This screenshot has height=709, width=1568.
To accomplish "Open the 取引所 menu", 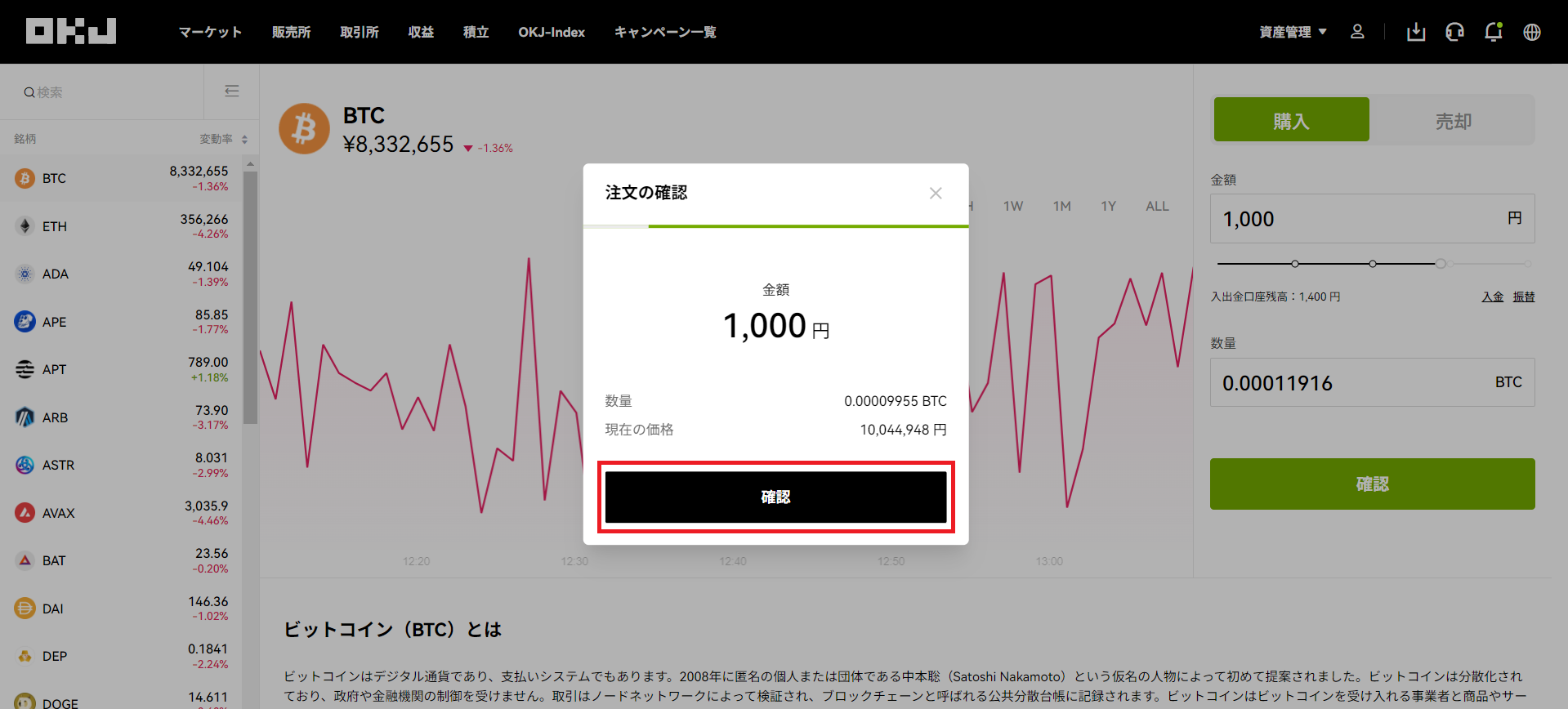I will pyautogui.click(x=360, y=32).
